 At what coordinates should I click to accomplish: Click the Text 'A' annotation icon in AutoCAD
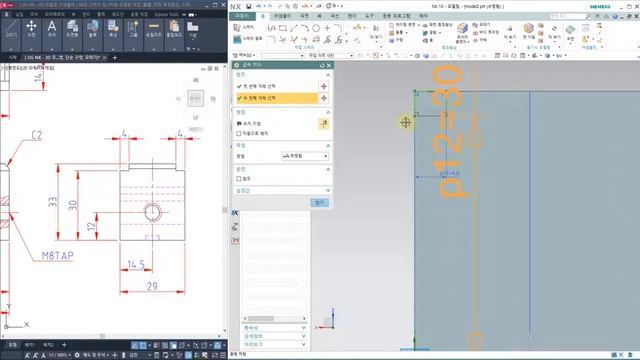click(x=52, y=27)
